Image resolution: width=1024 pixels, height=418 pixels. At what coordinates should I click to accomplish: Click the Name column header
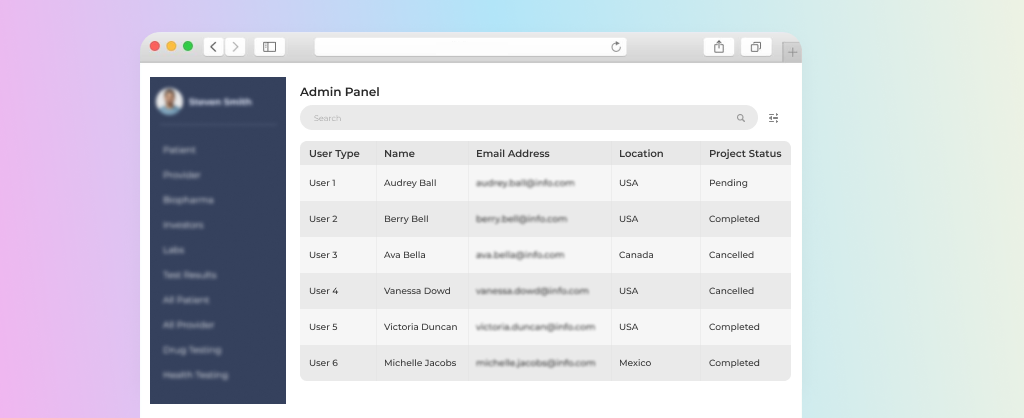399,153
